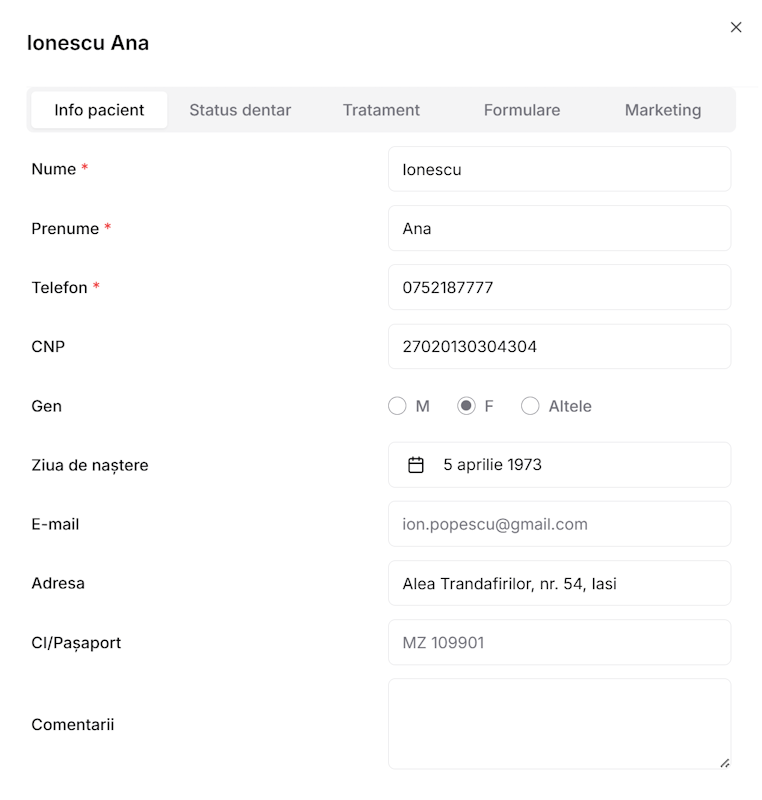This screenshot has height=800, width=762.
Task: Click the E-mail input field
Action: [x=558, y=524]
